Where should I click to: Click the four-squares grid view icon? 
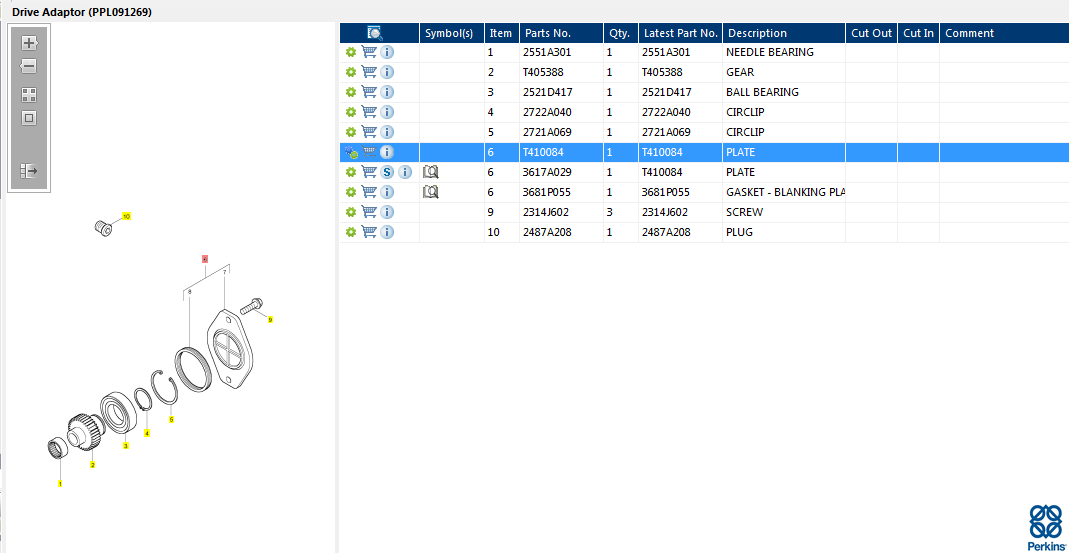click(29, 95)
